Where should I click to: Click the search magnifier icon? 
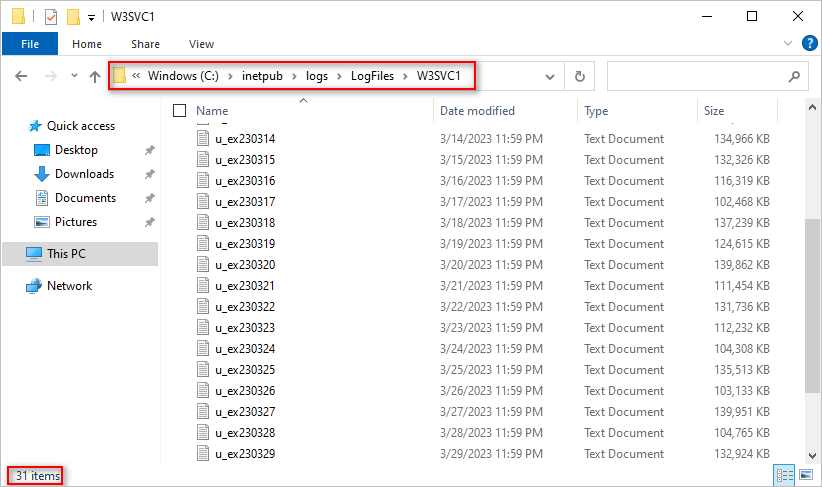click(x=794, y=77)
